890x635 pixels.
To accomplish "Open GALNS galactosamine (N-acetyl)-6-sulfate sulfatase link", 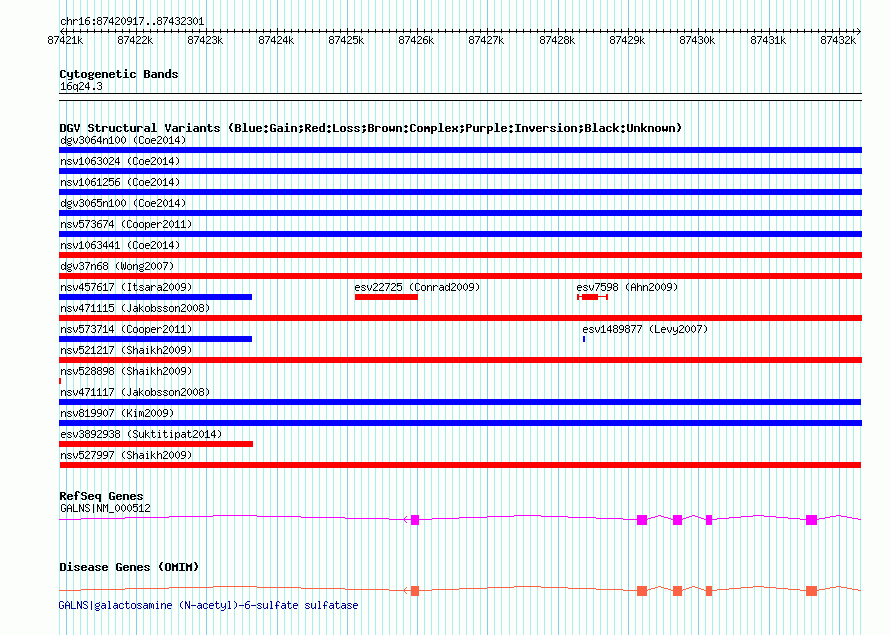I will (x=208, y=605).
